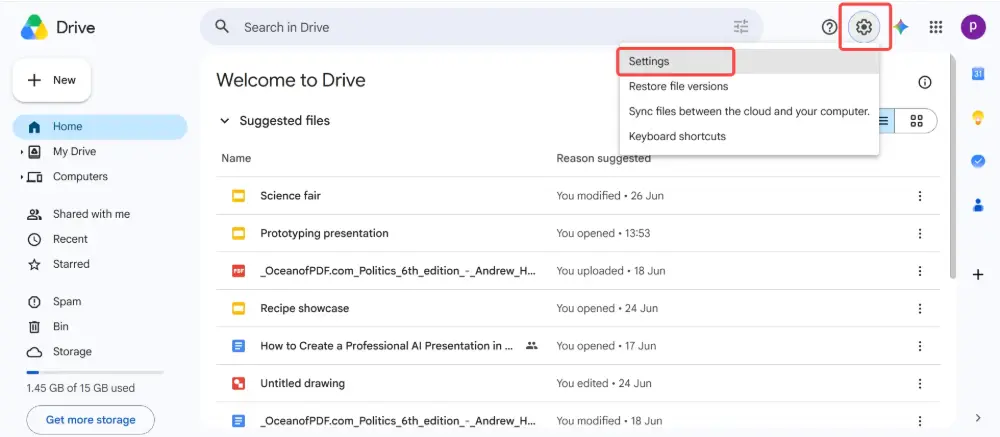1000x437 pixels.
Task: Click the magnifier search icon
Action: pos(221,27)
